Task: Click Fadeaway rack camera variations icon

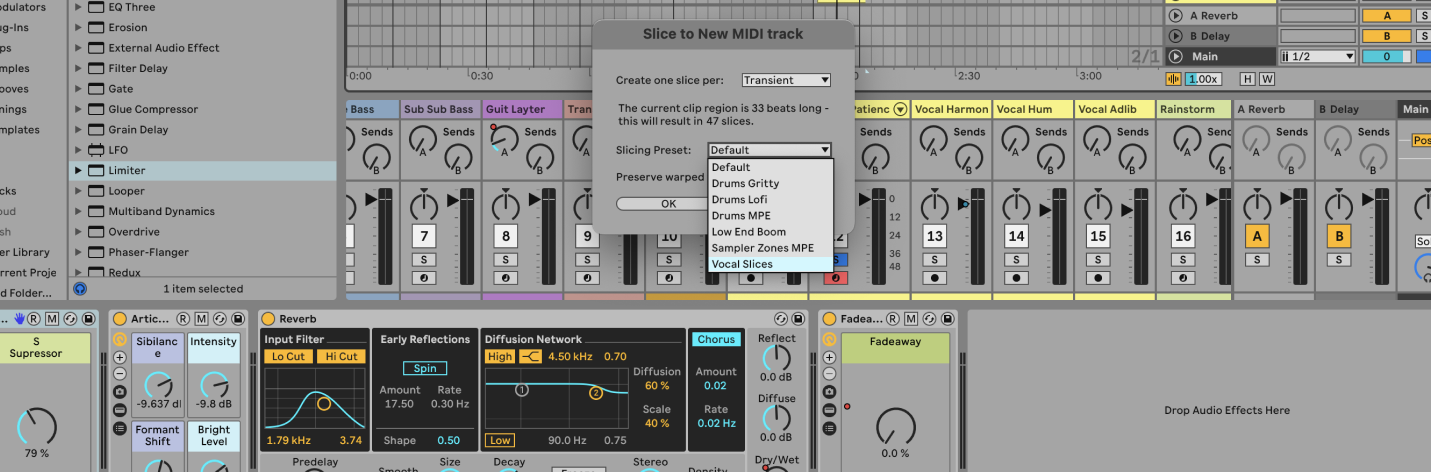Action: 829,393
